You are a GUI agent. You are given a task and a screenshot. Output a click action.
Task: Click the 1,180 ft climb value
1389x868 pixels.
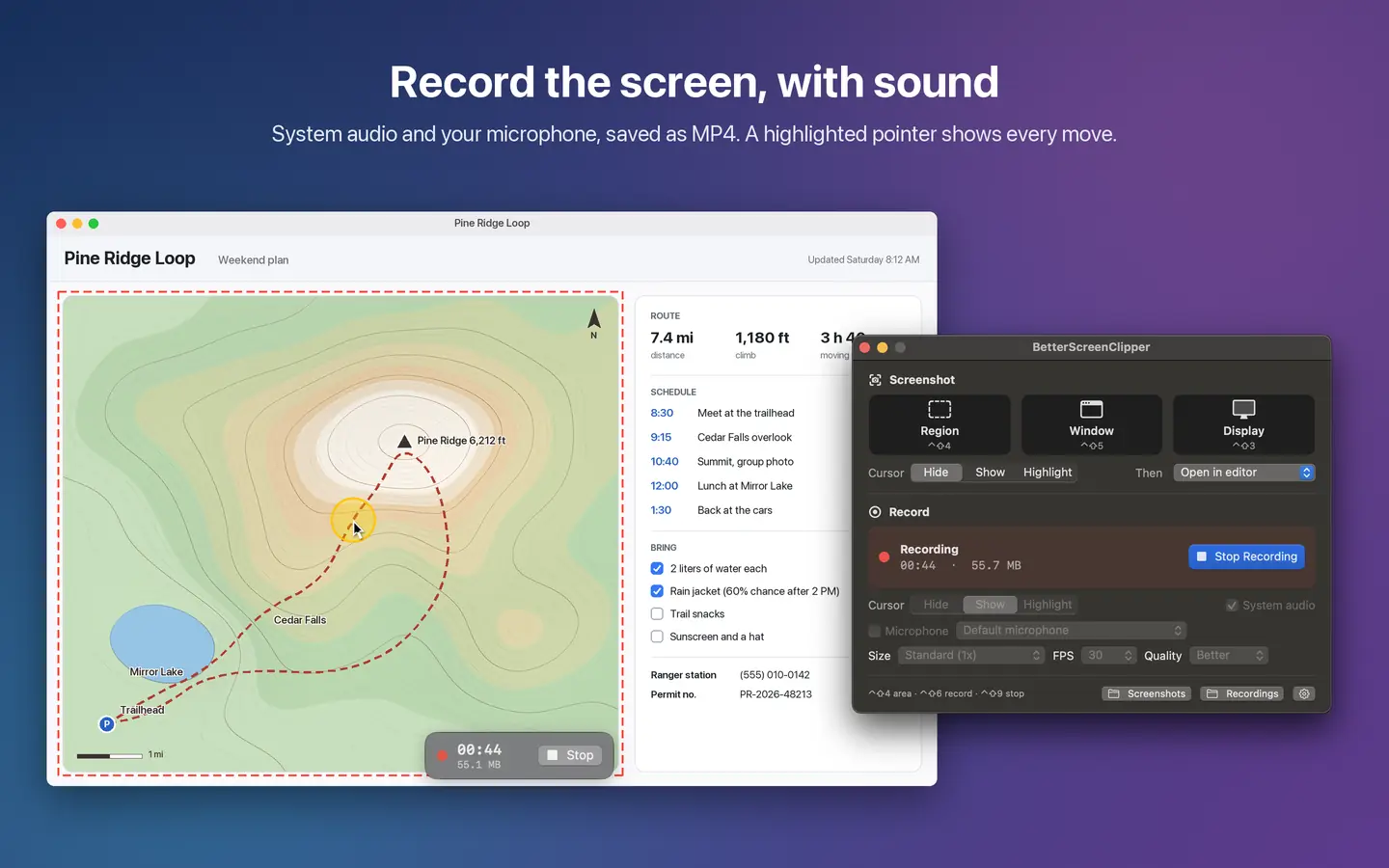coord(762,338)
